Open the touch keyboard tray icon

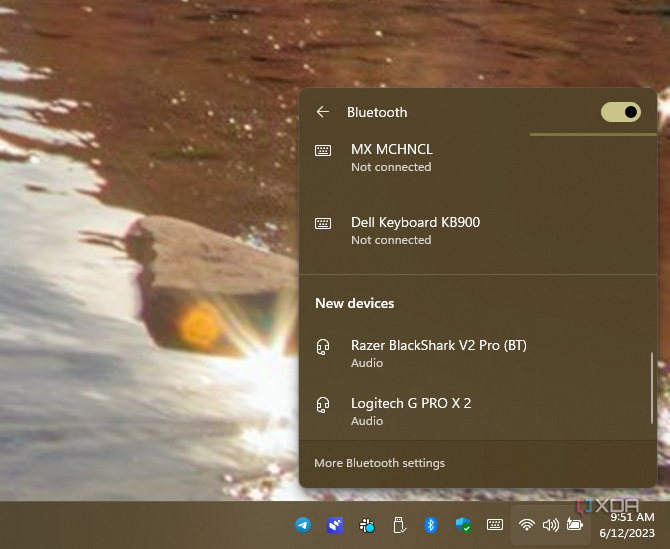pos(495,525)
